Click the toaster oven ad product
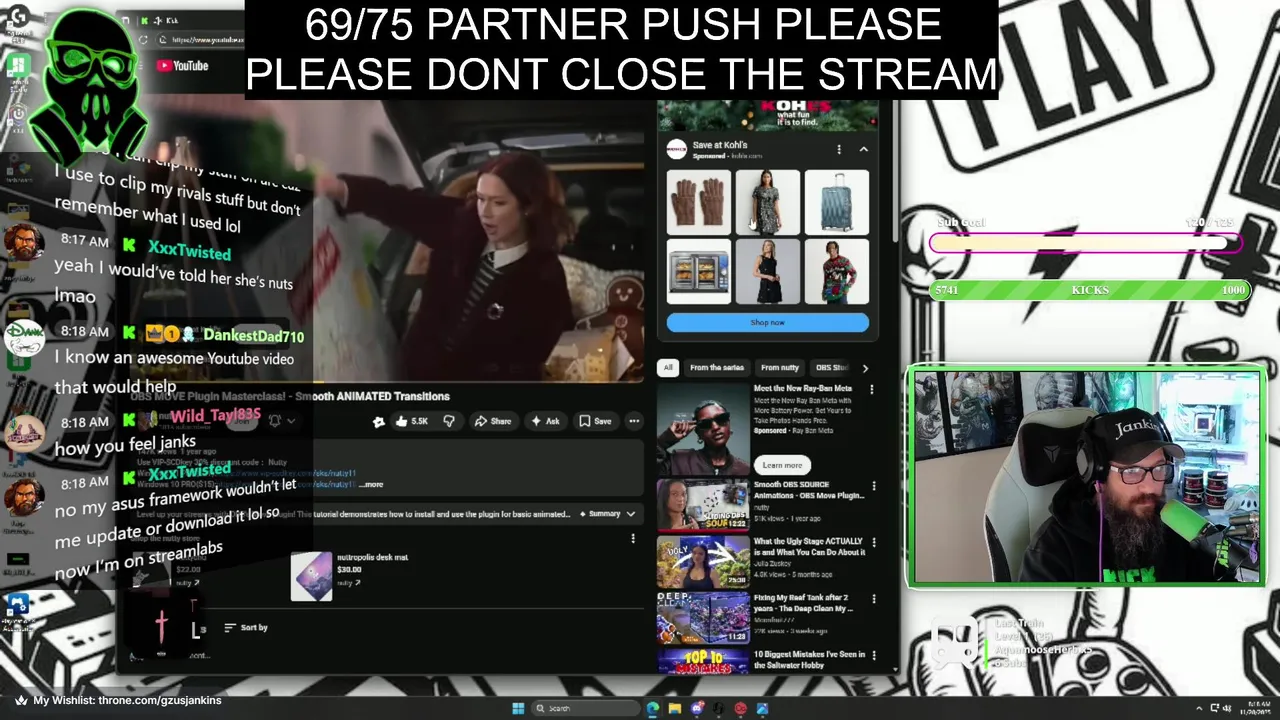Viewport: 1280px width, 720px height. click(699, 271)
